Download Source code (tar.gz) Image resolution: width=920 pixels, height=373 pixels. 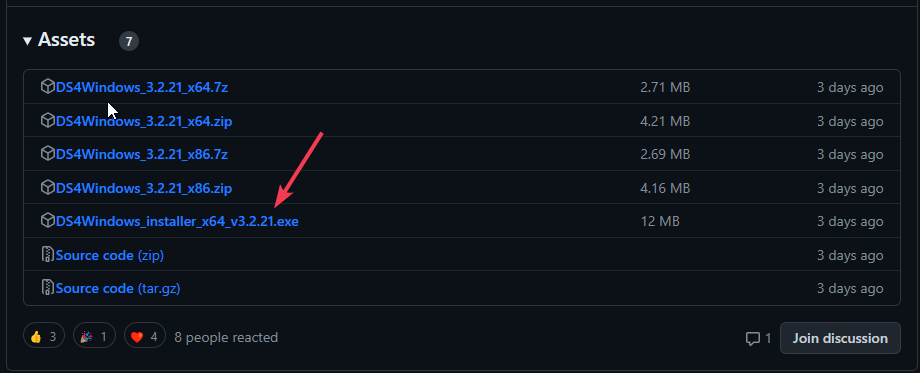(x=118, y=289)
